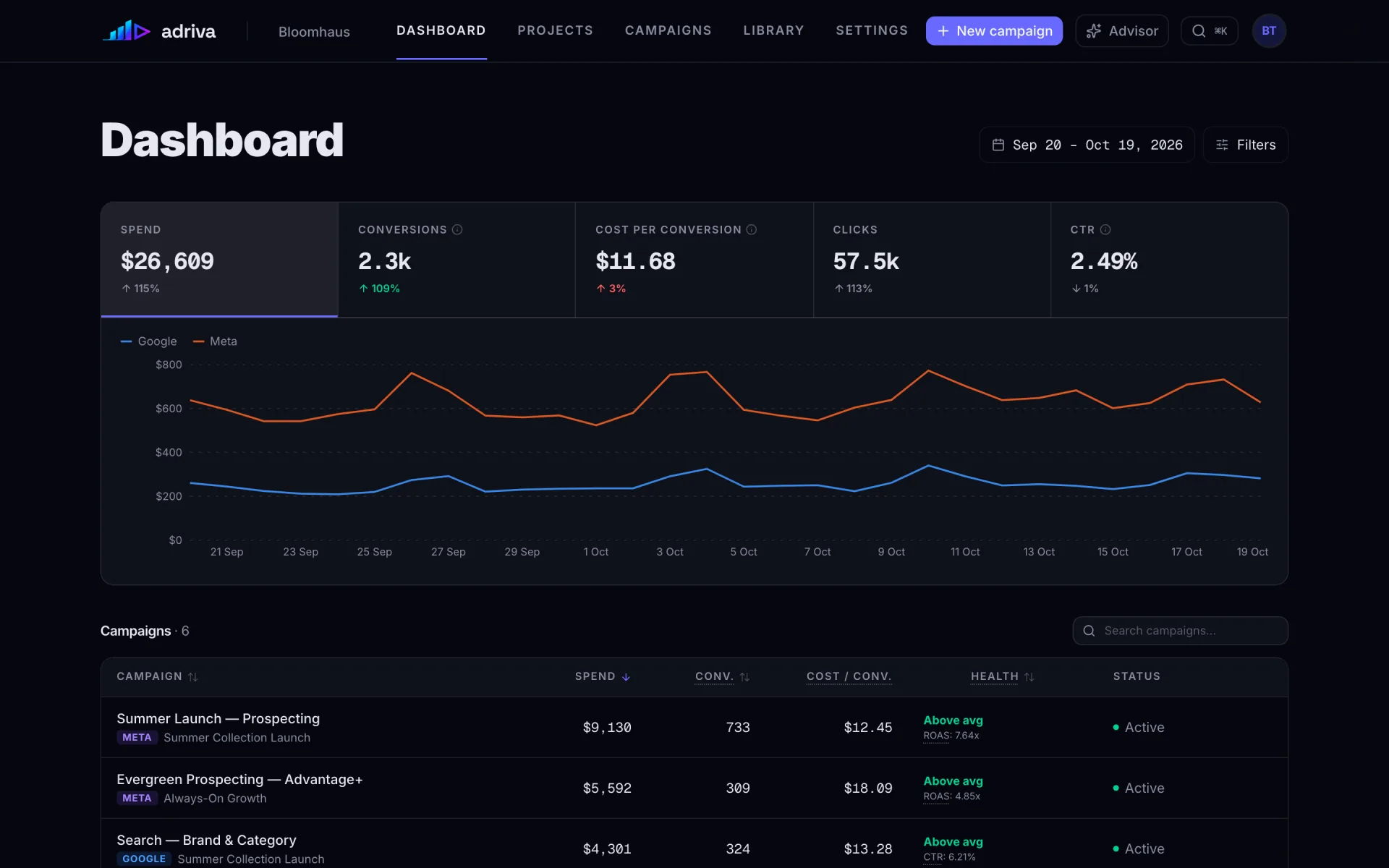1389x868 pixels.
Task: Open Summer Launch — Prospecting campaign
Action: coord(218,718)
